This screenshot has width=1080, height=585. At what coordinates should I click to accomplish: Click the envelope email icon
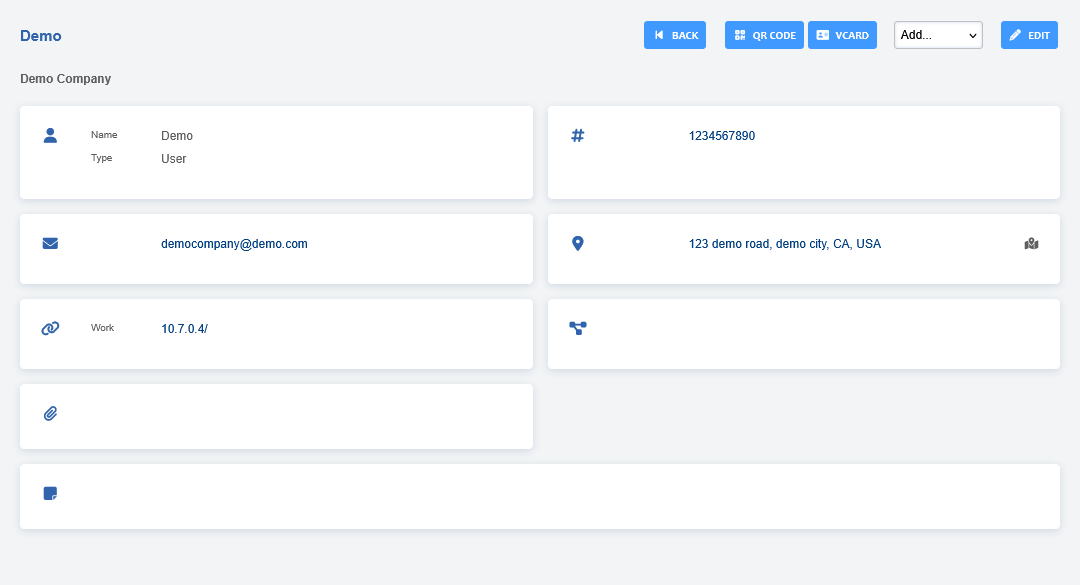pyautogui.click(x=50, y=243)
